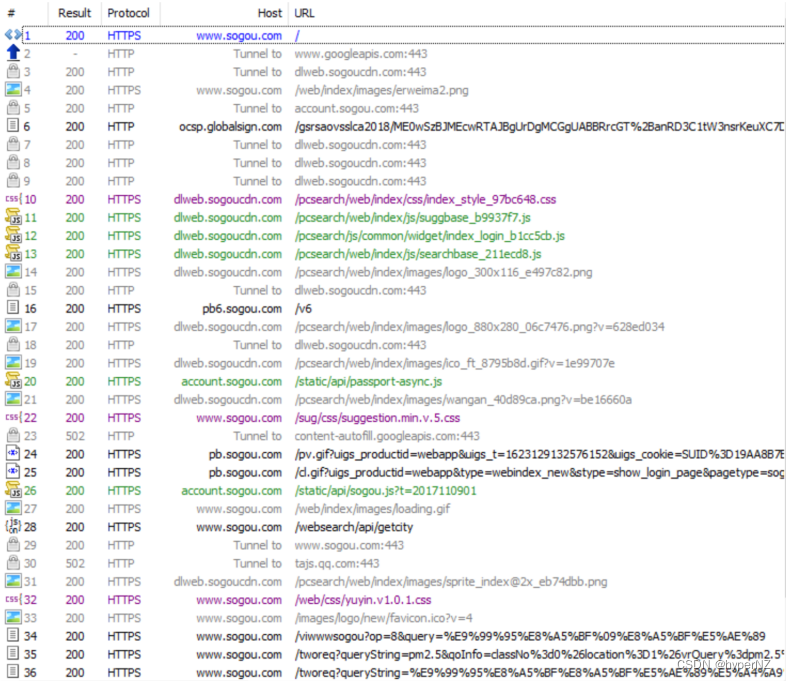Click the www.sogou.com host in session 1
The width and height of the screenshot is (786, 681).
(239, 36)
